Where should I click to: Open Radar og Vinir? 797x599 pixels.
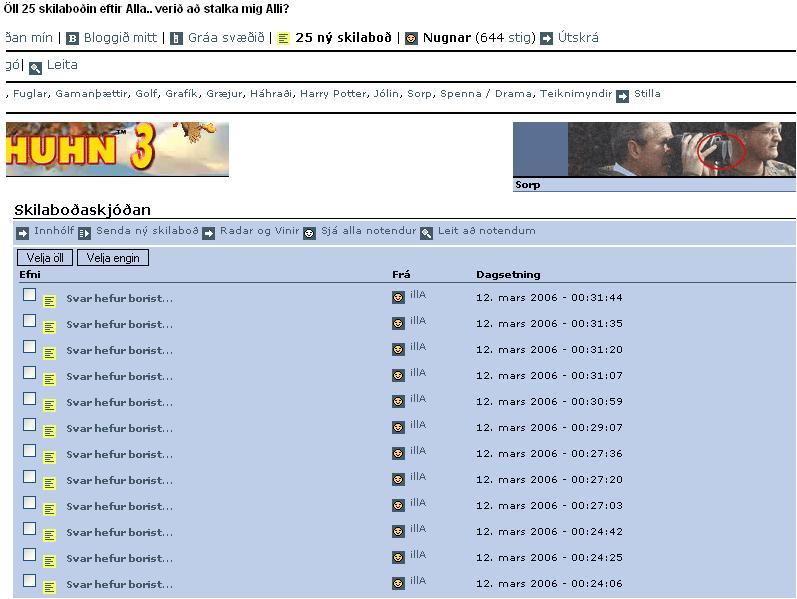pos(259,231)
